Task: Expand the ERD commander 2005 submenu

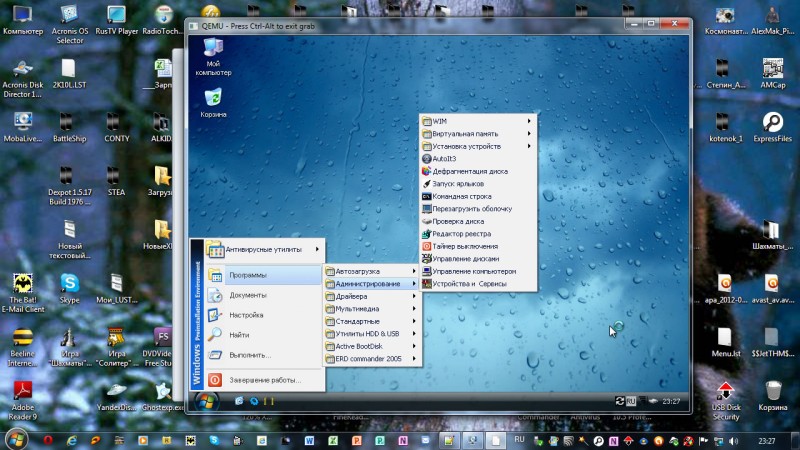Action: point(369,358)
